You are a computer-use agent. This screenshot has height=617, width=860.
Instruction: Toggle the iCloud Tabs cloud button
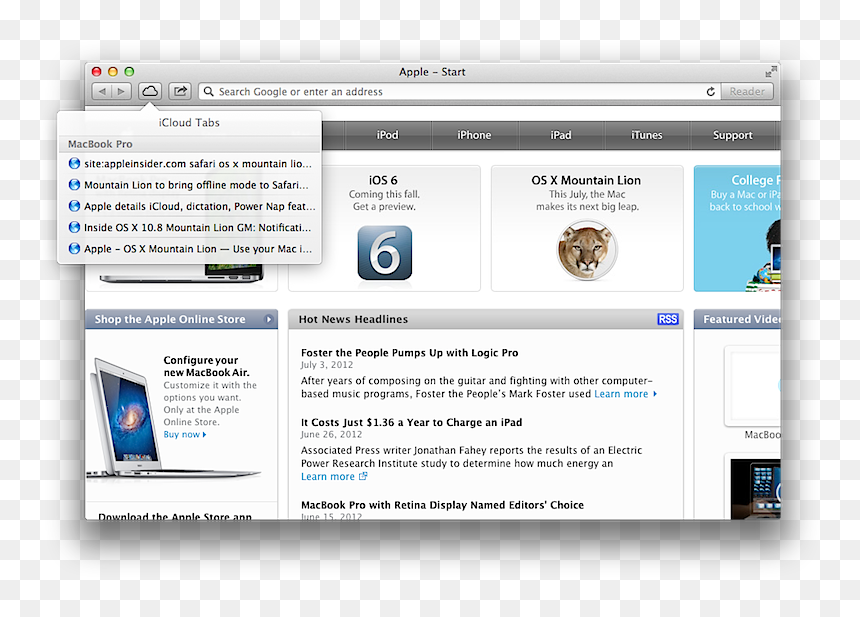(150, 91)
